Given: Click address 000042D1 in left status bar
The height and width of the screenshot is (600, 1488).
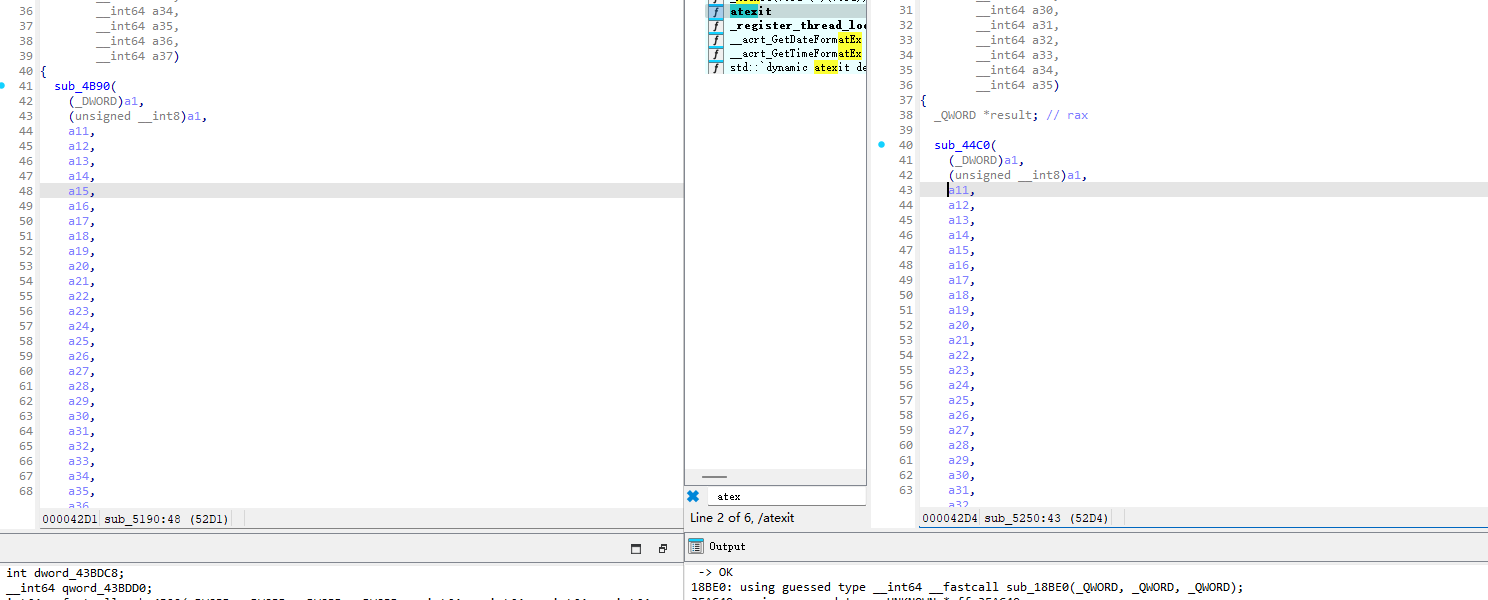Looking at the screenshot, I should click(x=70, y=519).
